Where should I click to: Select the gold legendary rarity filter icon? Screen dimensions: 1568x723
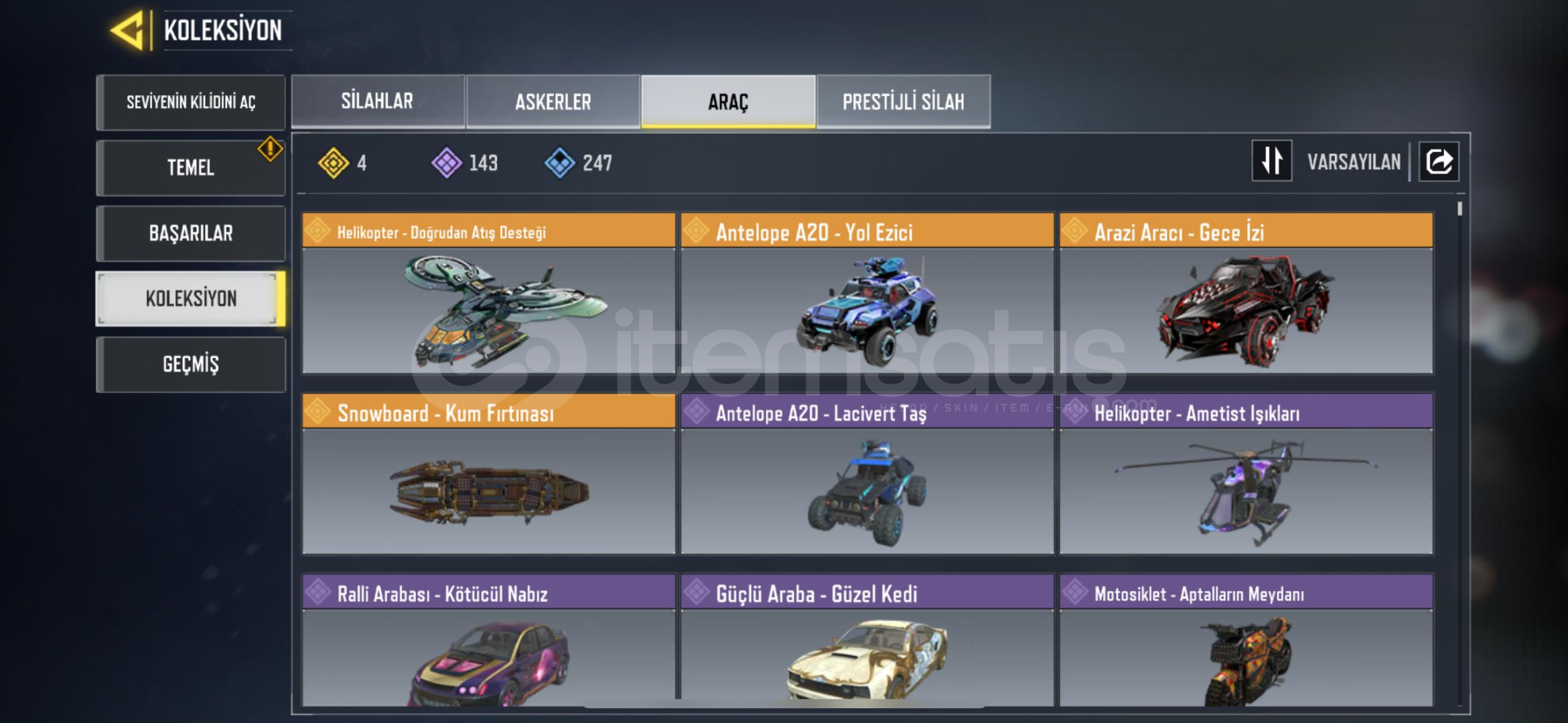point(334,163)
